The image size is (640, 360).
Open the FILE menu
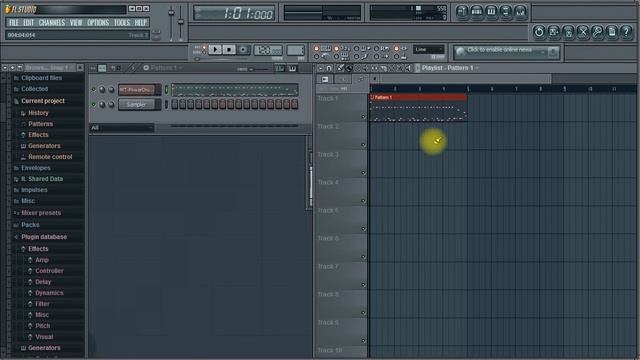(14, 22)
